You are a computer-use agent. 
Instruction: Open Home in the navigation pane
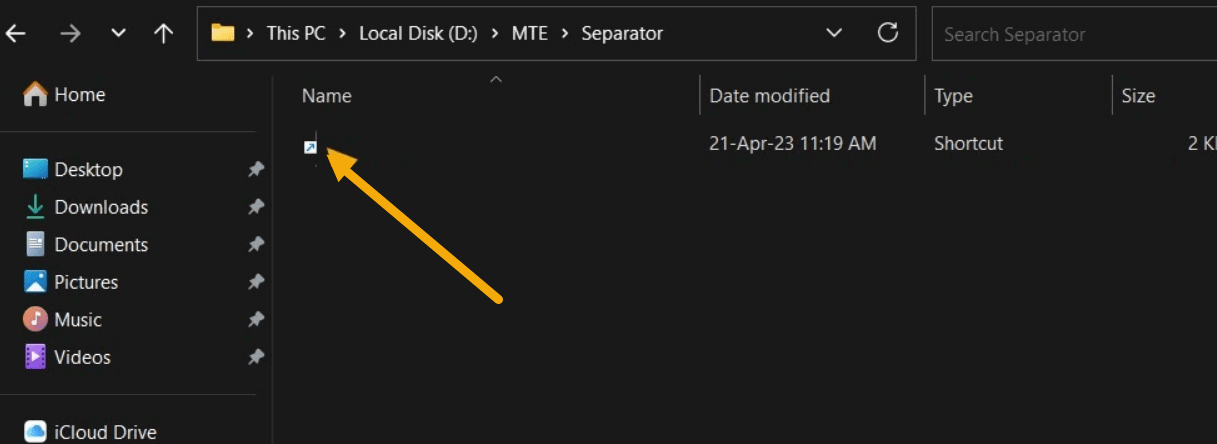(79, 94)
